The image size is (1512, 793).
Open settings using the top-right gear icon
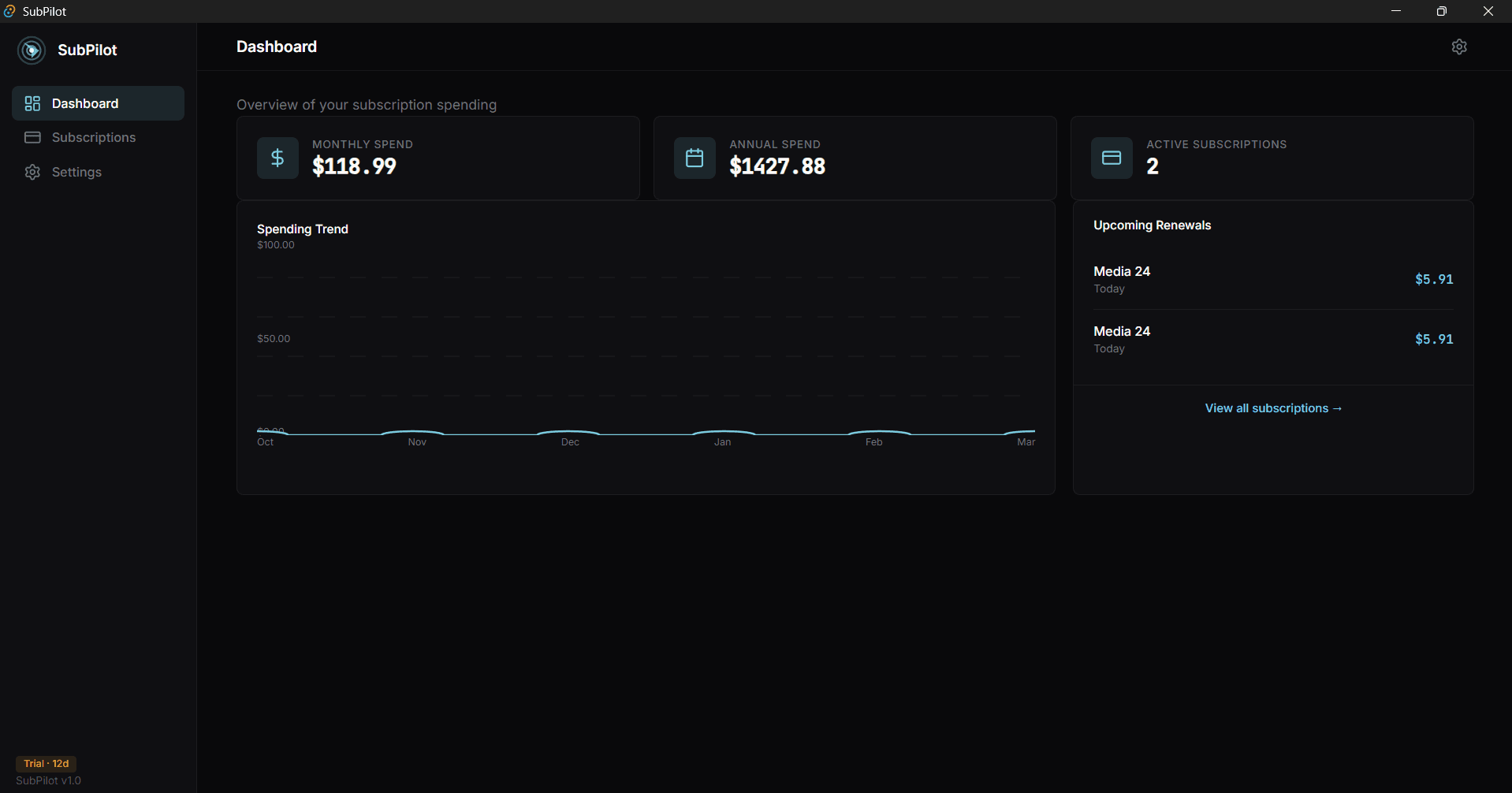pyautogui.click(x=1459, y=47)
